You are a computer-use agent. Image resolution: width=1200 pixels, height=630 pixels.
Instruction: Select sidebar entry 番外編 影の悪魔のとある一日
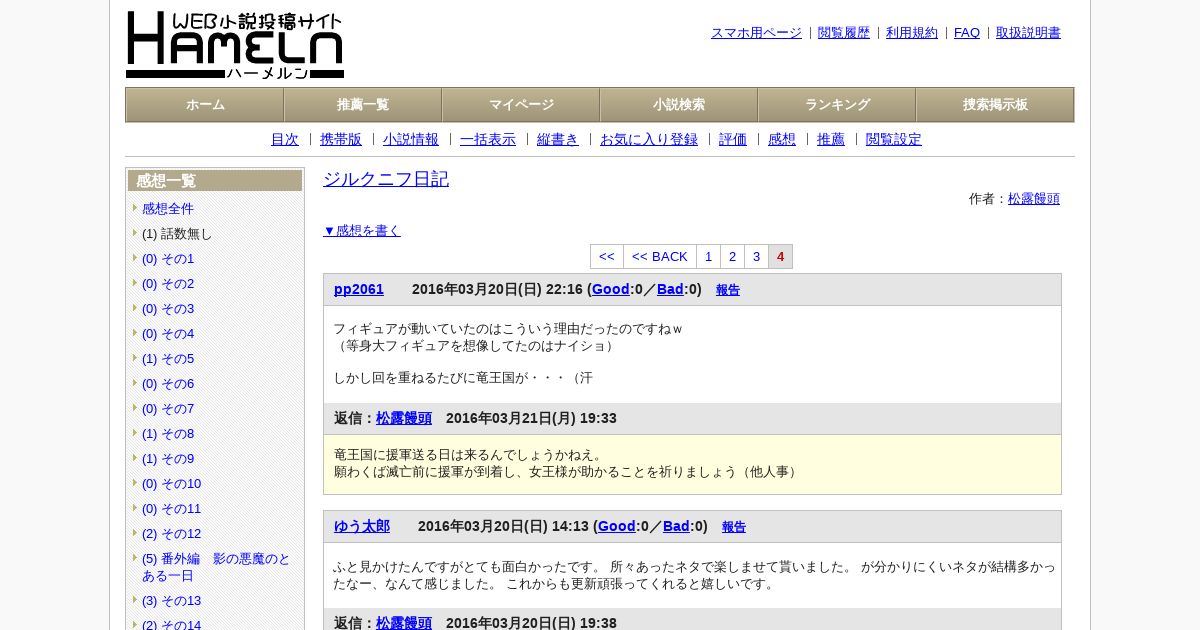pyautogui.click(x=216, y=567)
